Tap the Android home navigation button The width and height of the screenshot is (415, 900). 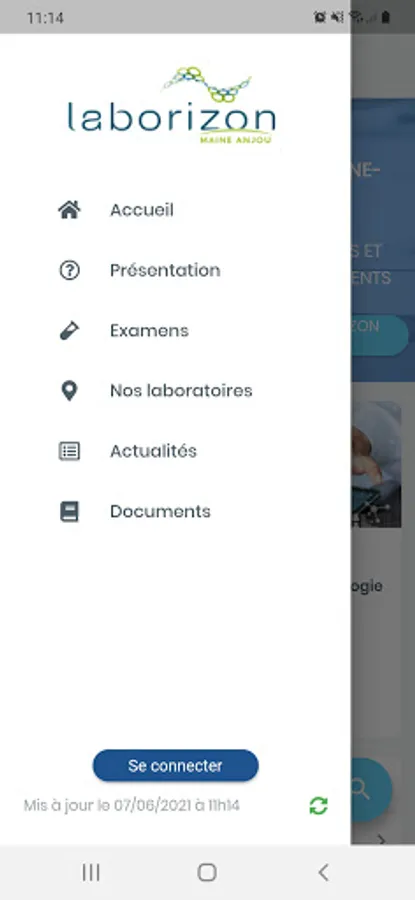tap(207, 872)
